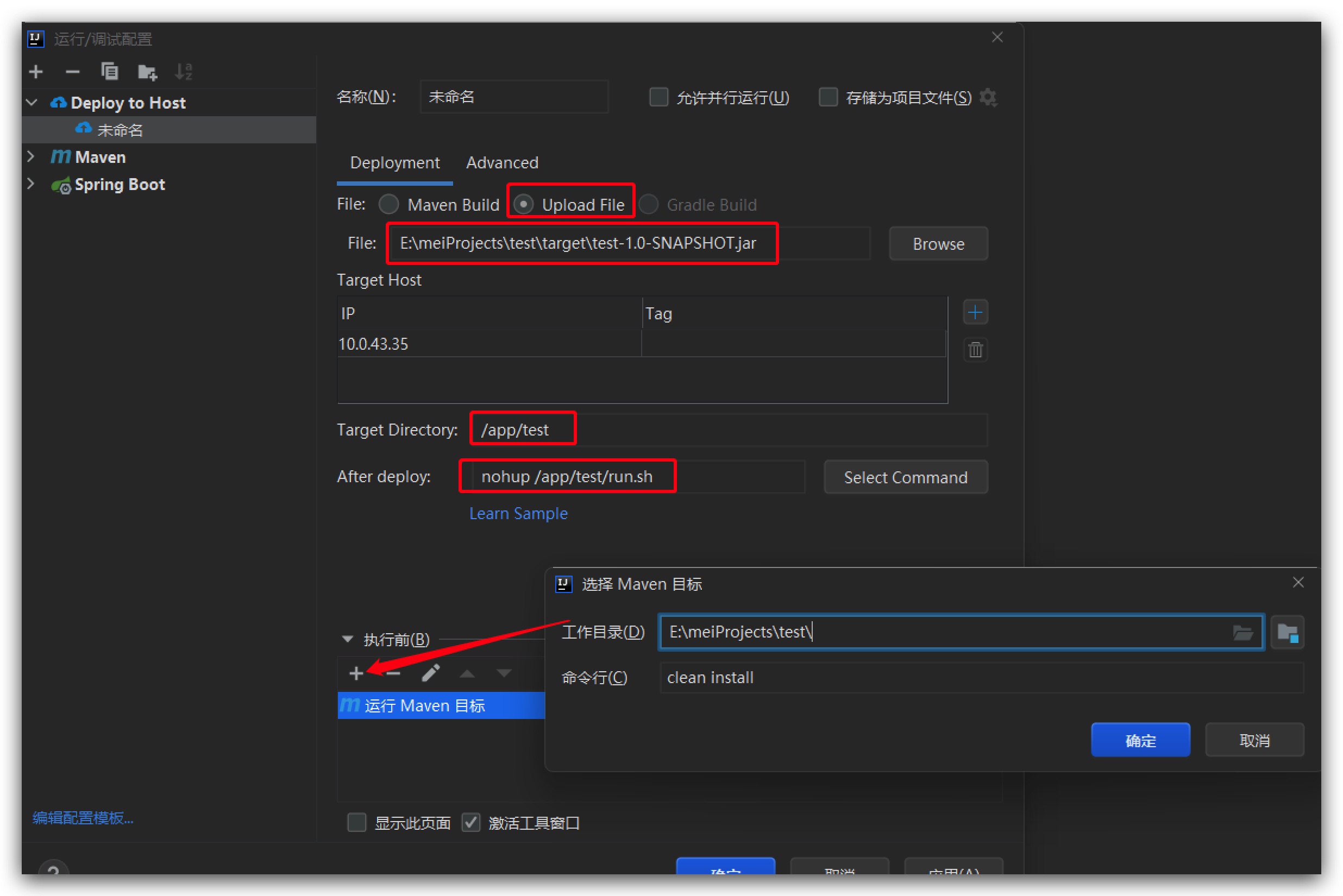Click the delete target host trash icon
This screenshot has width=1343, height=896.
[975, 349]
